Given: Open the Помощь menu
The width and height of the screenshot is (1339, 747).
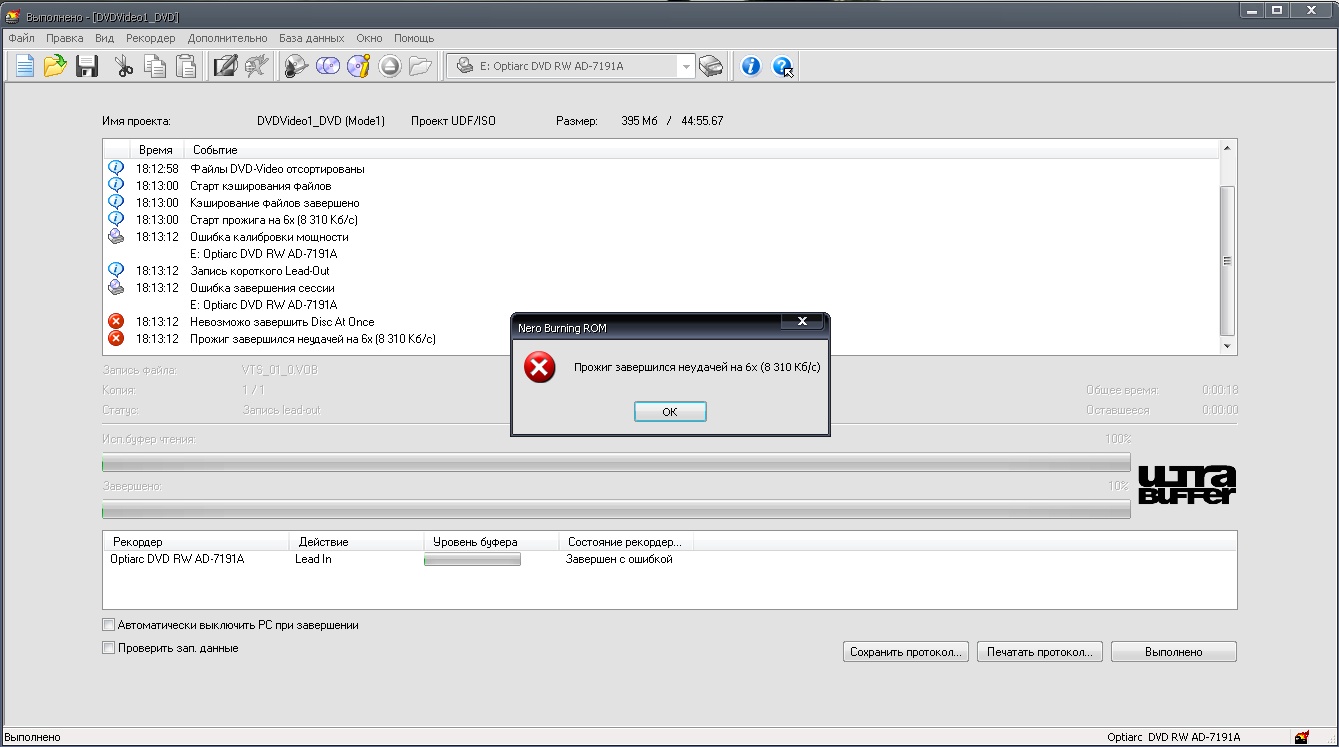Looking at the screenshot, I should click(x=414, y=38).
